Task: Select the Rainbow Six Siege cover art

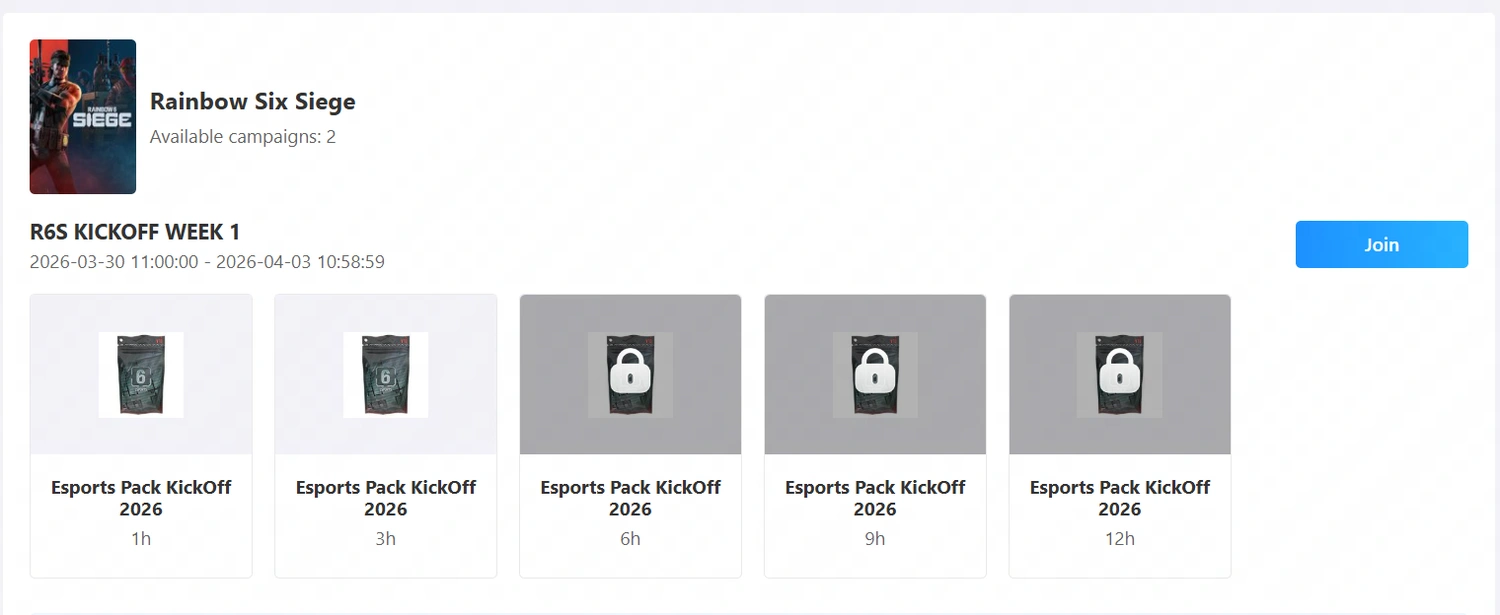Action: tap(82, 116)
